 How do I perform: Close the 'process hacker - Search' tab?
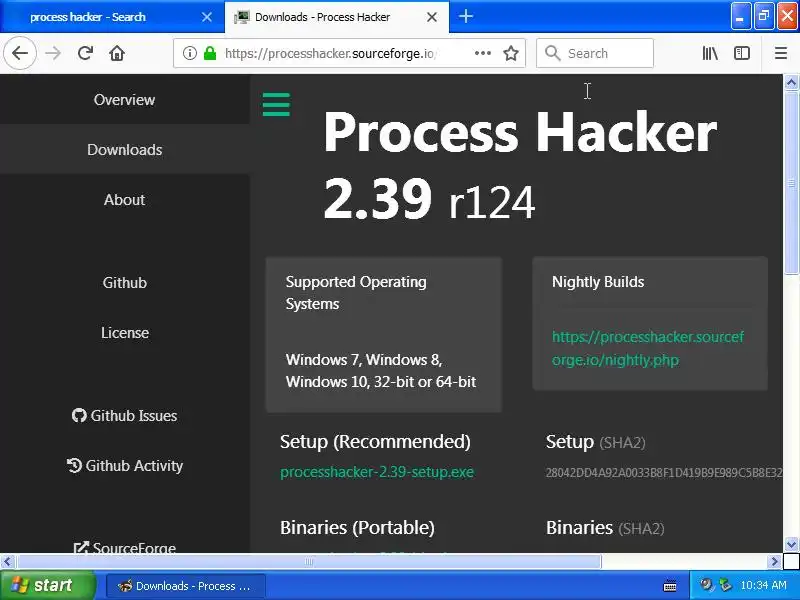point(207,17)
